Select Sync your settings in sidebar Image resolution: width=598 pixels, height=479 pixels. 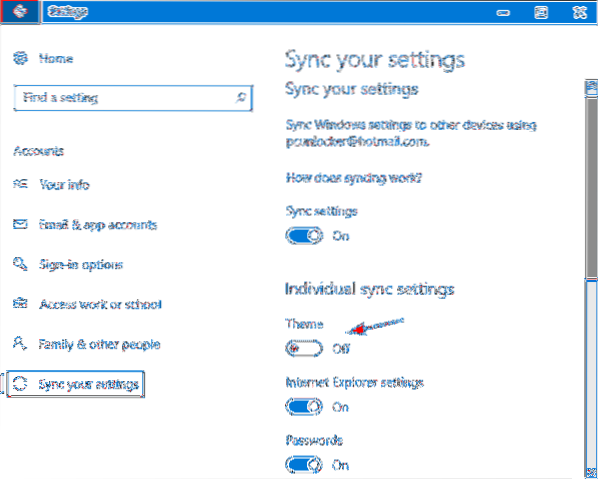76,384
